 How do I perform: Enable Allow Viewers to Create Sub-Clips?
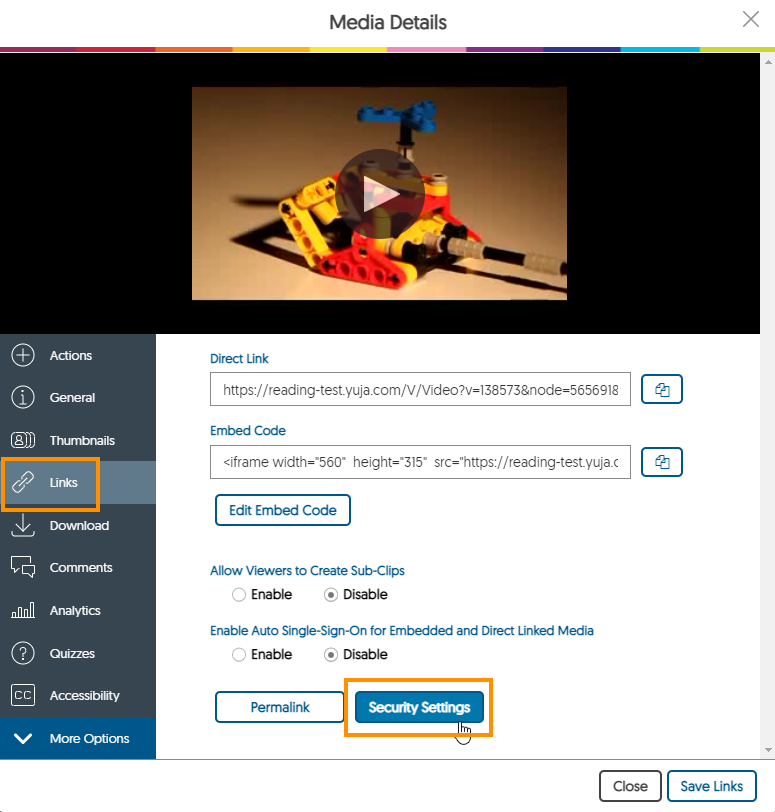239,594
